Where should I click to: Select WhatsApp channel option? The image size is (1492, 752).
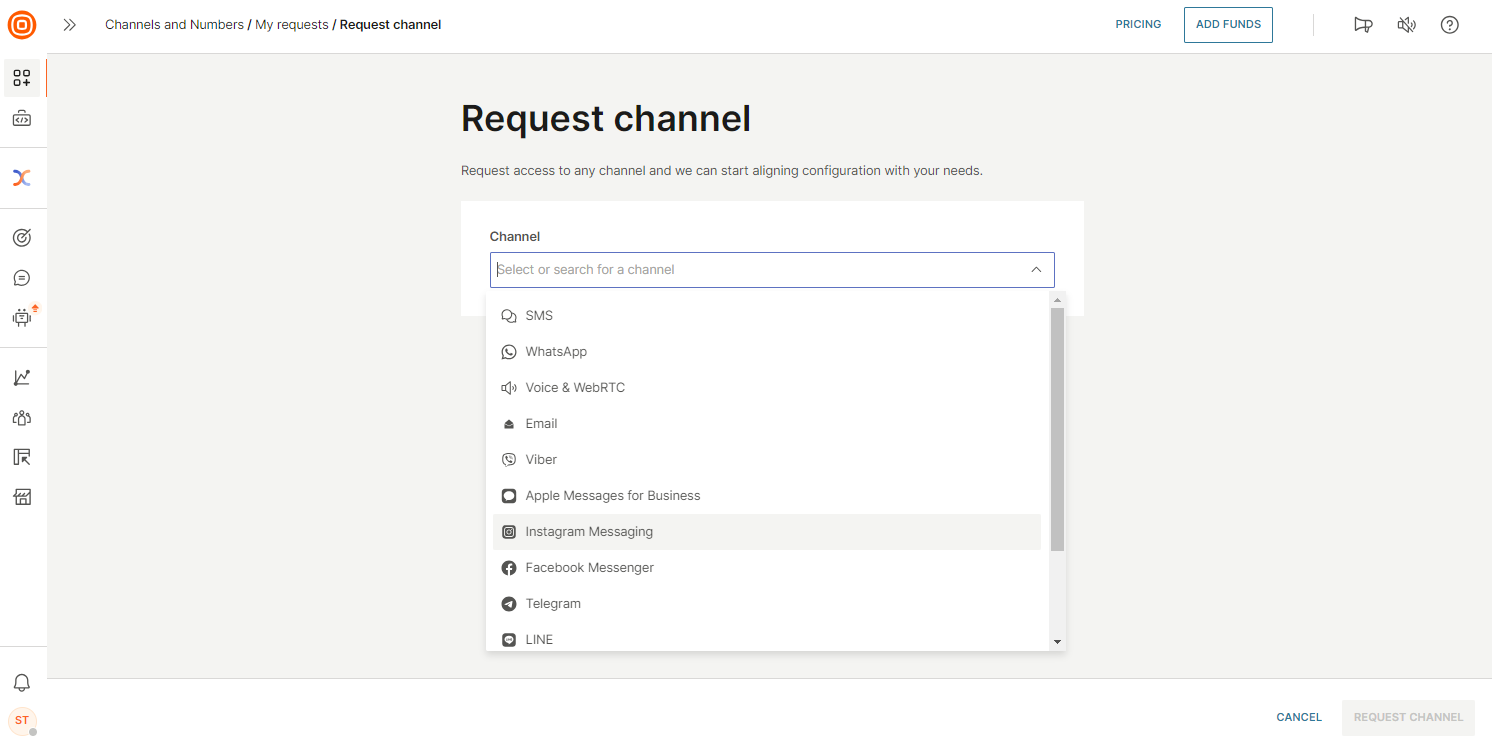pyautogui.click(x=767, y=352)
